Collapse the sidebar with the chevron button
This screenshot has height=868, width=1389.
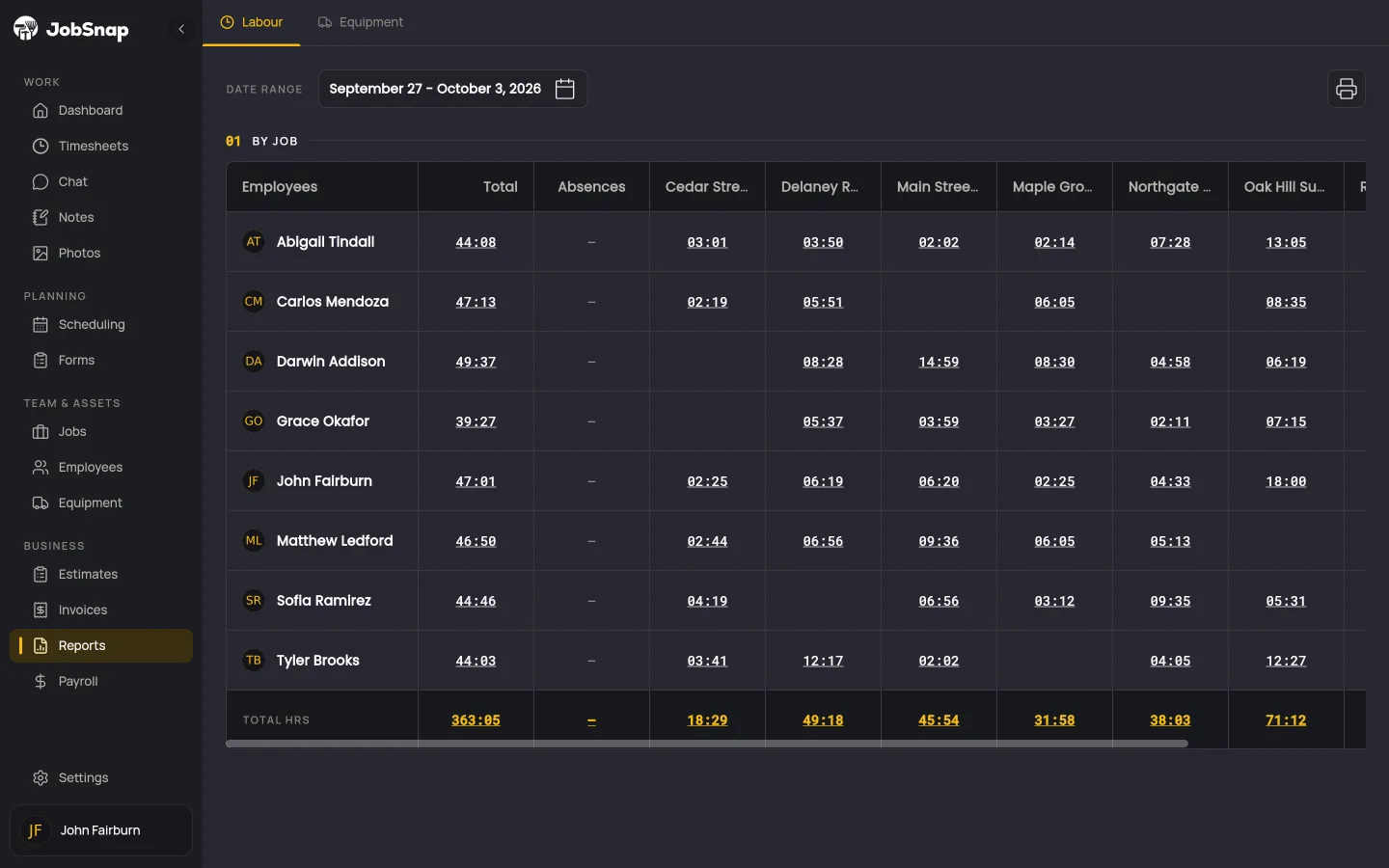(181, 29)
